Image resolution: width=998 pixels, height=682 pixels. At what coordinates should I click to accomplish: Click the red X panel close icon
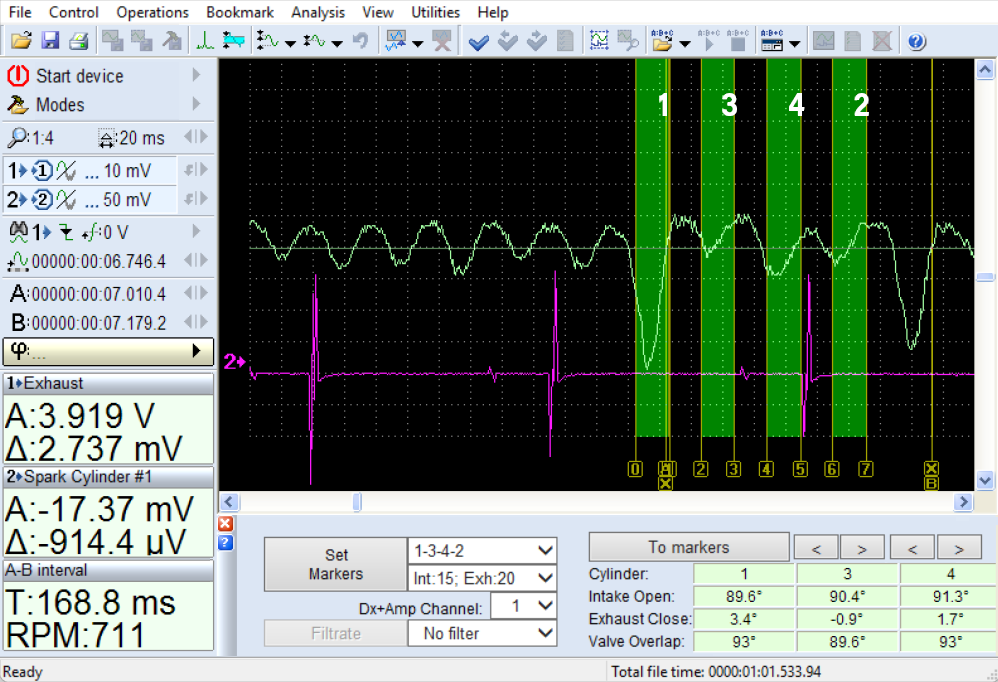(x=225, y=524)
